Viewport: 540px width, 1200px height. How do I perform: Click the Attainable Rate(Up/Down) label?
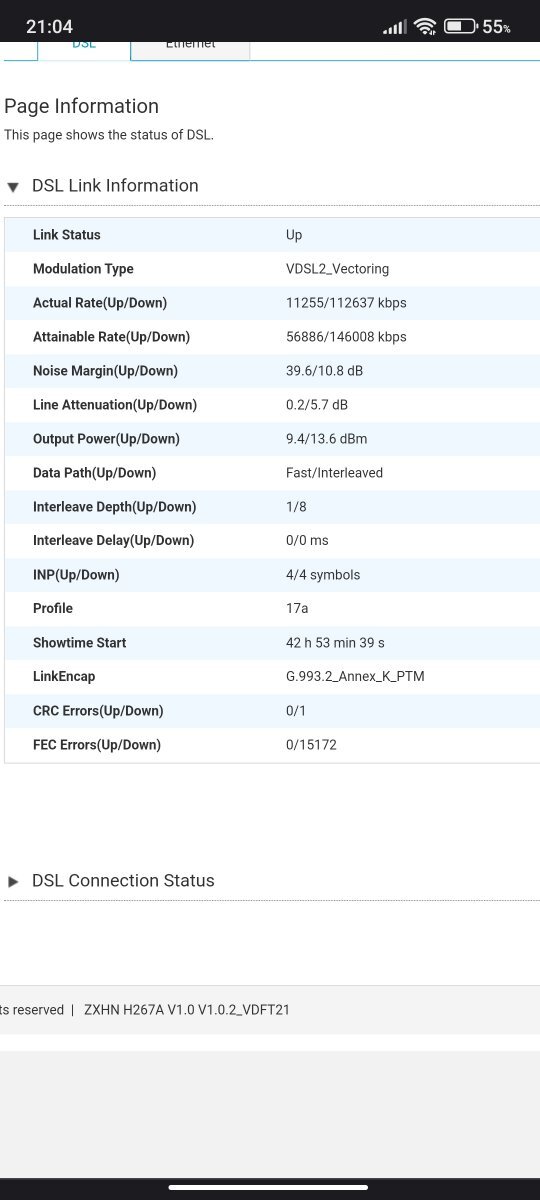[x=111, y=337]
